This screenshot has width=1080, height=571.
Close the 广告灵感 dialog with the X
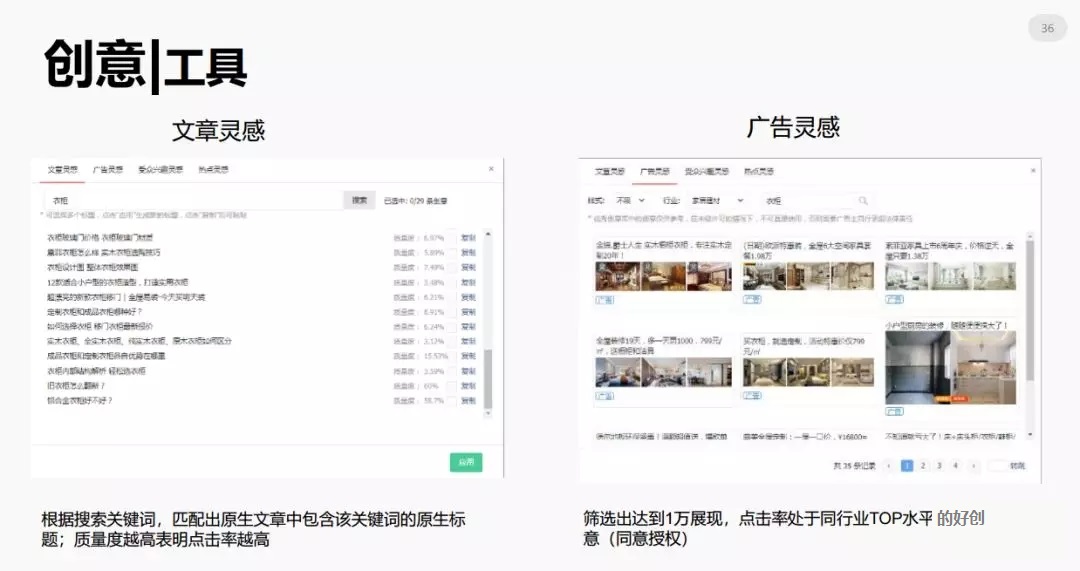click(1032, 171)
